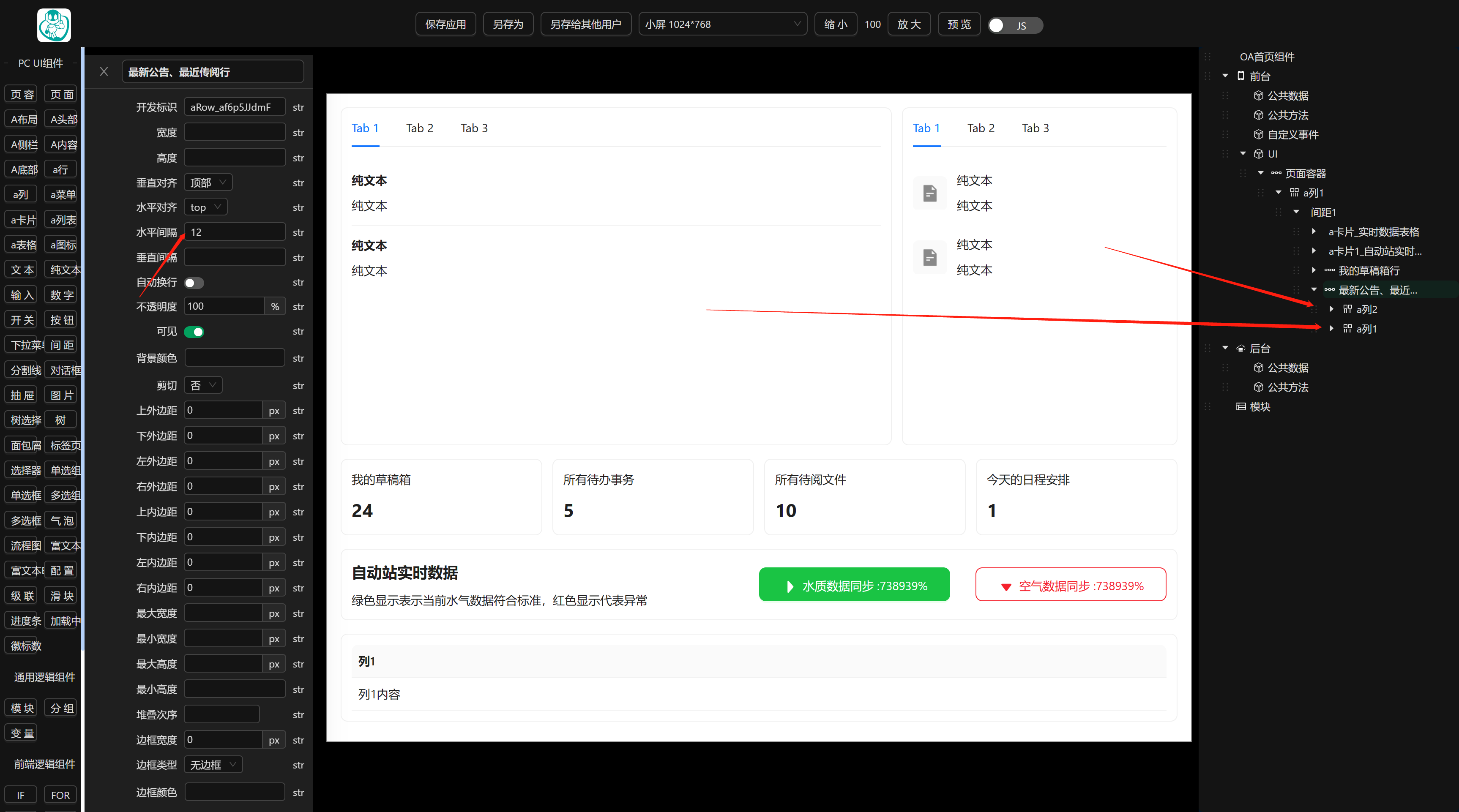Toggle the JS switch in top toolbar
This screenshot has width=1459, height=812.
click(x=1014, y=25)
